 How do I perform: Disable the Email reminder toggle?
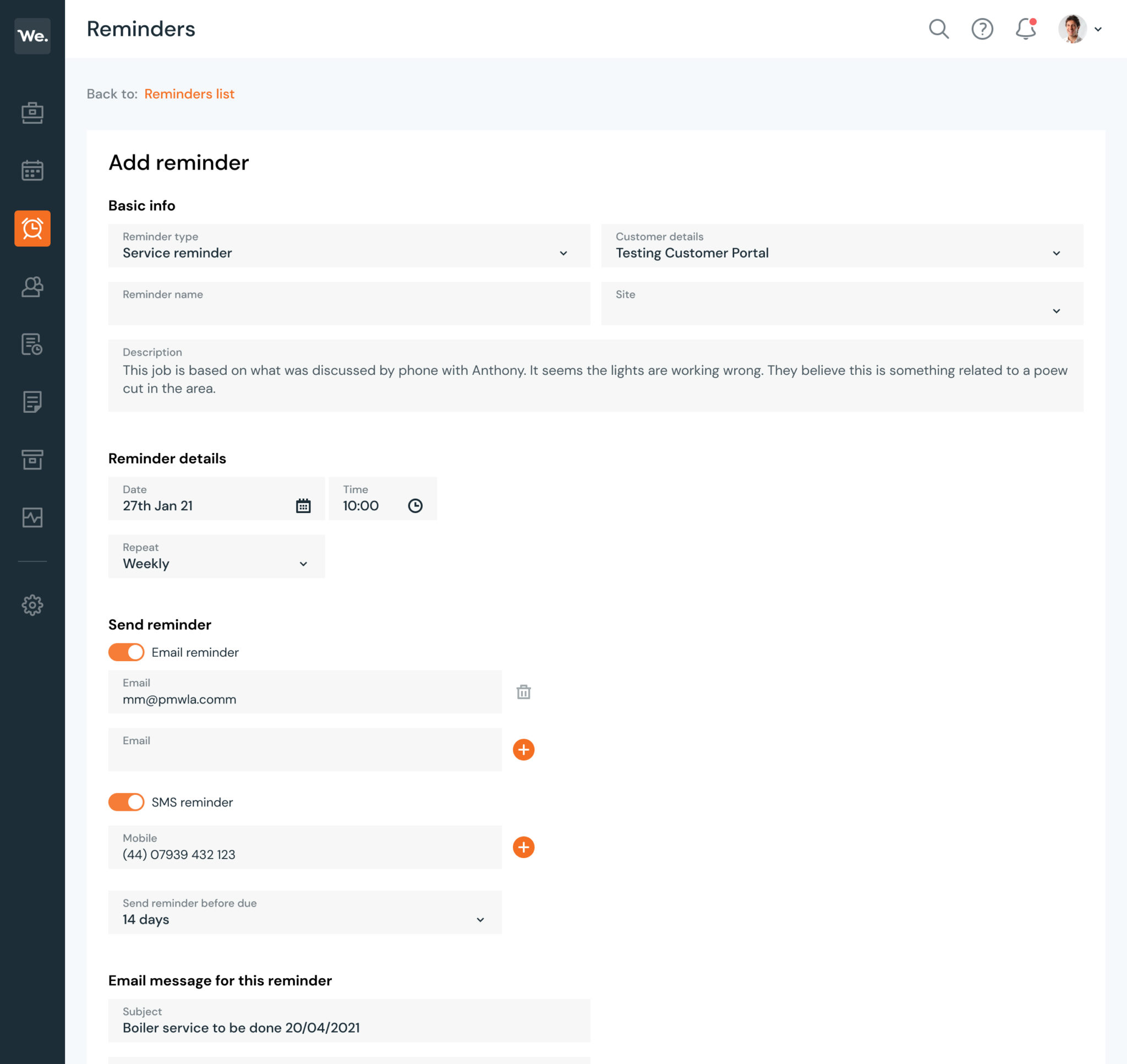[126, 652]
